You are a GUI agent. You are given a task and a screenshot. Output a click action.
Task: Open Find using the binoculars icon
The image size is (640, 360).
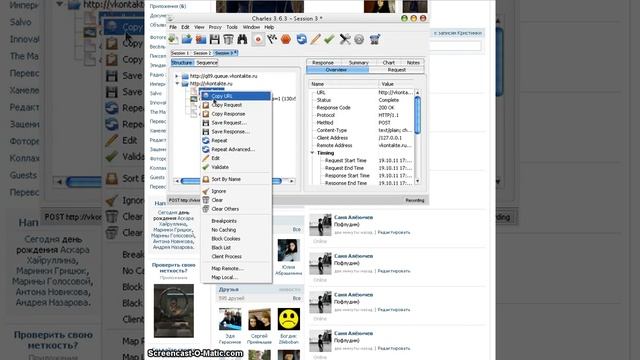[242, 39]
